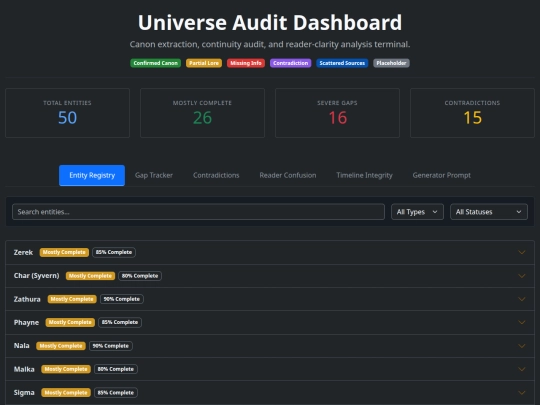This screenshot has height=405, width=540.
Task: Click the Phayne entity name
Action: point(26,323)
